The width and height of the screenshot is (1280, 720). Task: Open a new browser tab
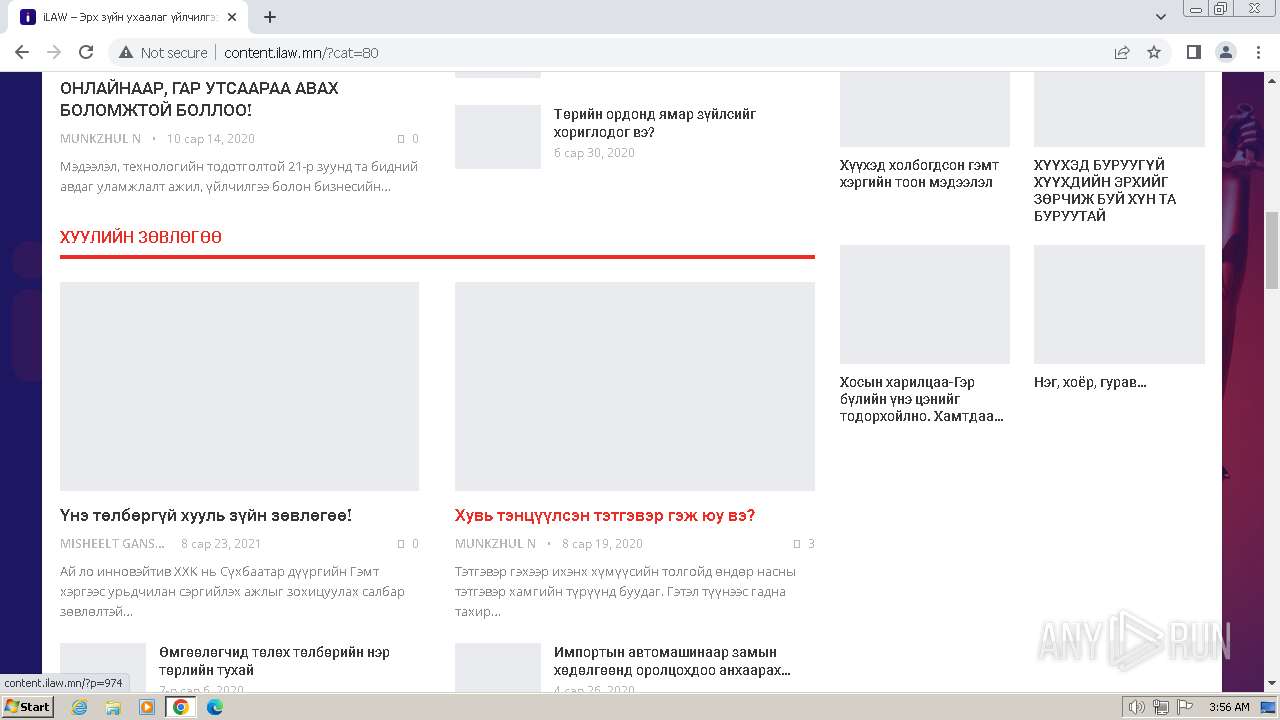(x=270, y=17)
